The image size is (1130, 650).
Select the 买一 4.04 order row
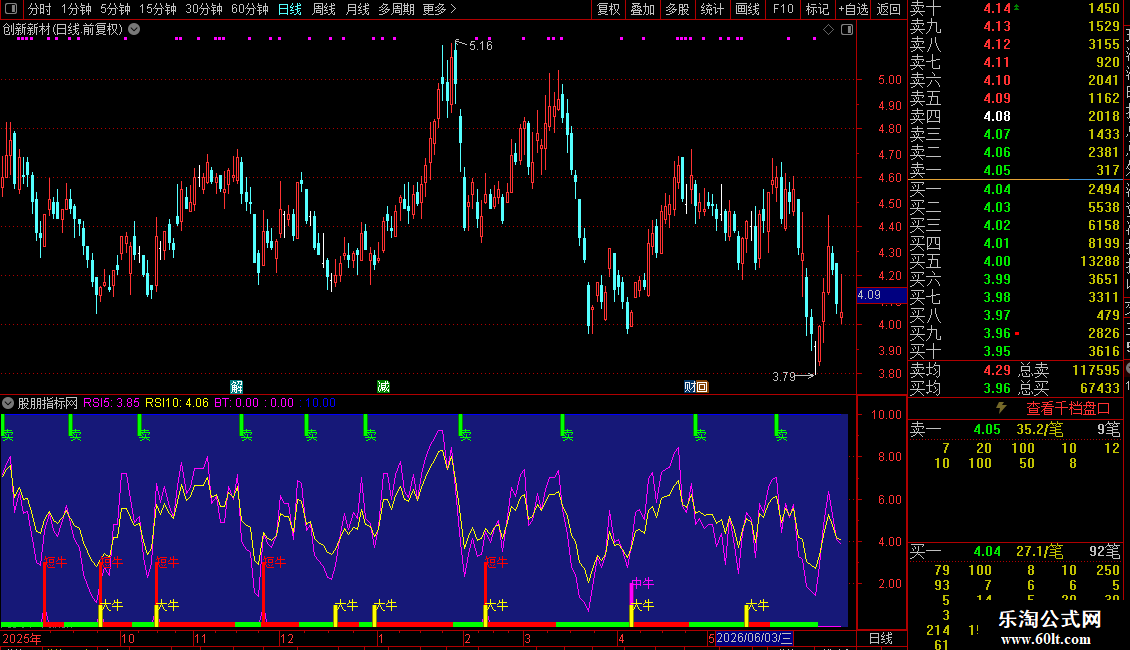click(x=1015, y=189)
